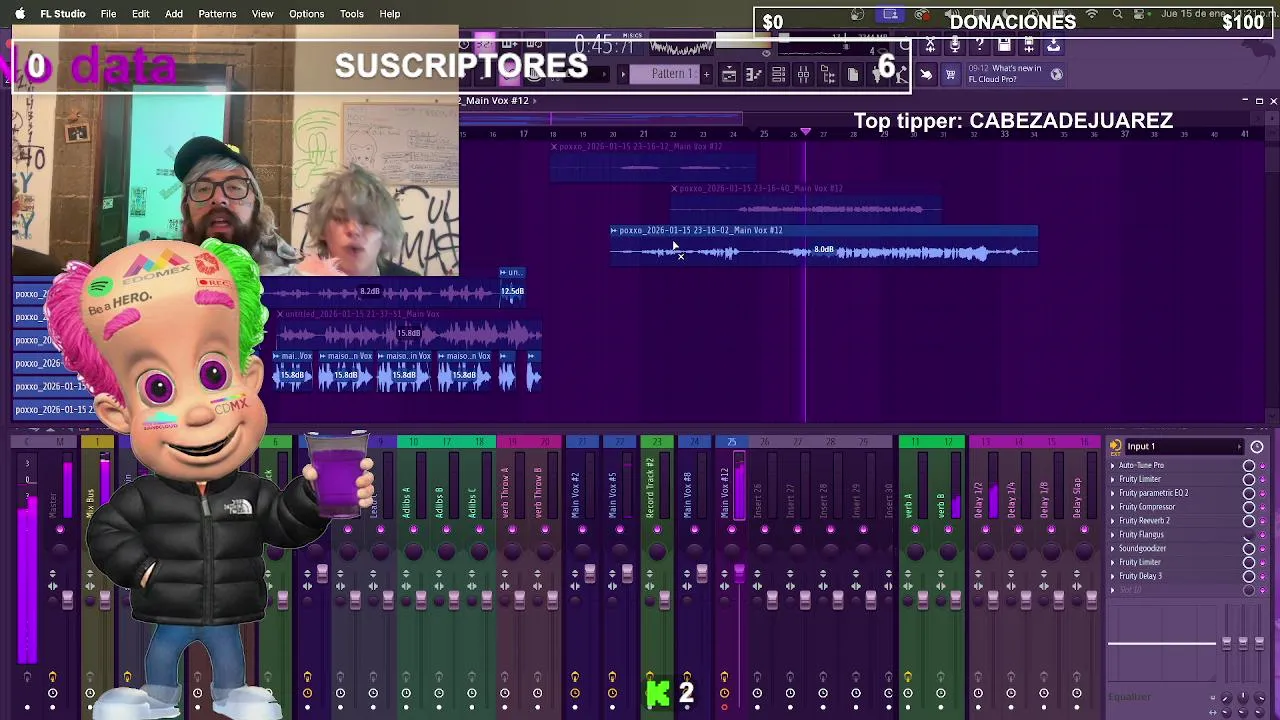Open the Fruity Flangus plugin by name
Image resolution: width=1280 pixels, height=720 pixels.
coord(1141,535)
